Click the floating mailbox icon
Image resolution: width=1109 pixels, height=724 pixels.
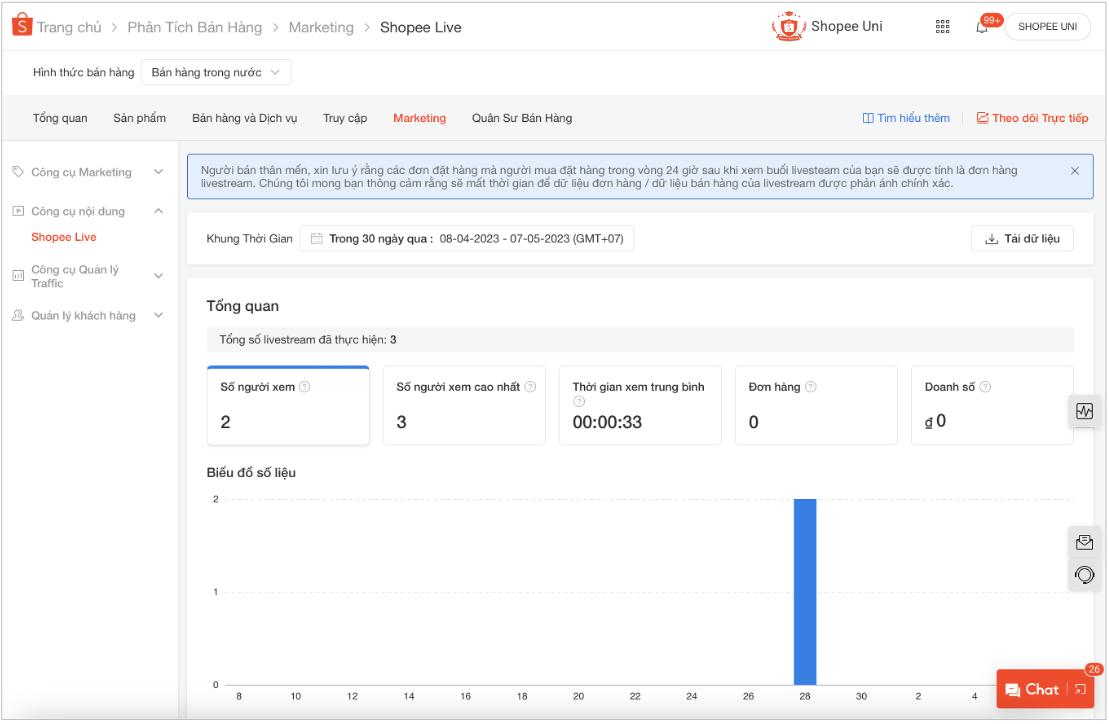click(x=1084, y=543)
